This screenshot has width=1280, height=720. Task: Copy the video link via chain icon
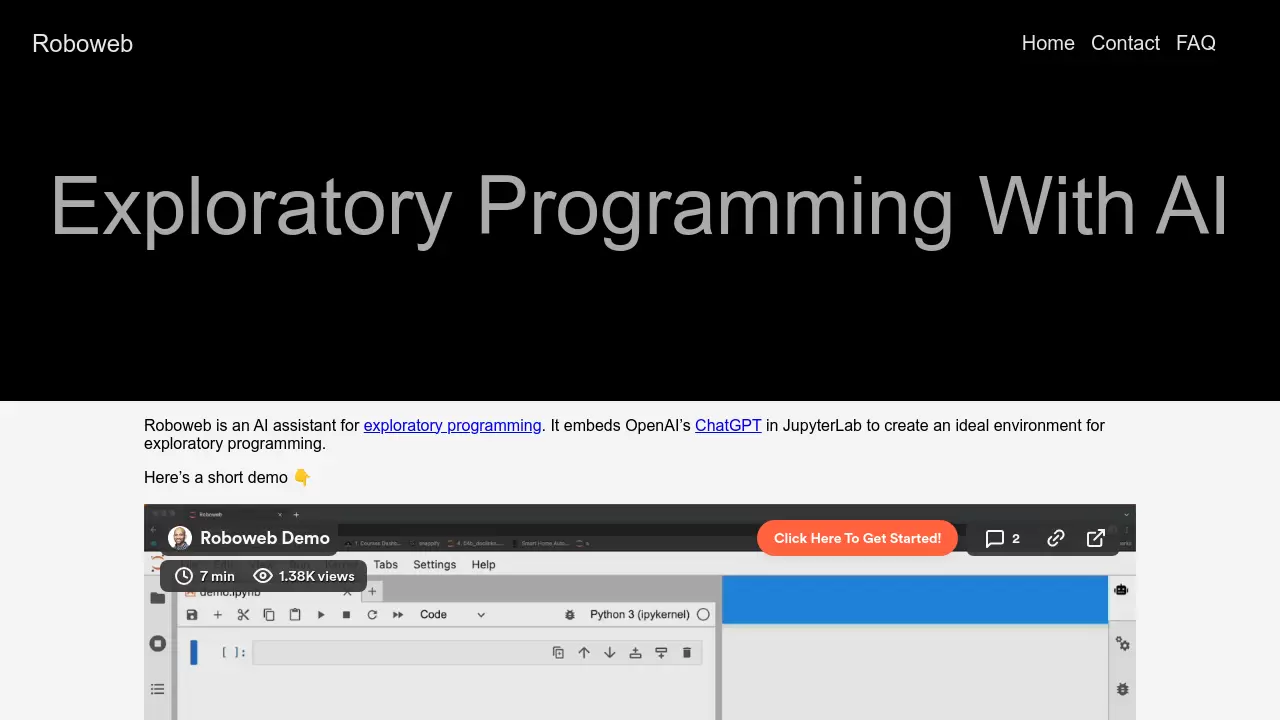pyautogui.click(x=1056, y=538)
